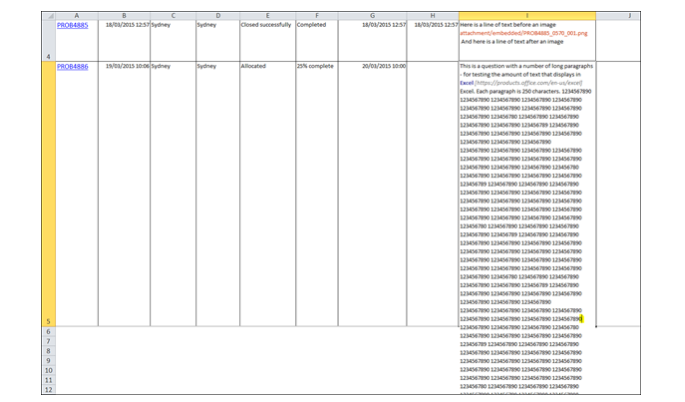
Task: Open the PROB4886 hyperlink
Action: 73,66
